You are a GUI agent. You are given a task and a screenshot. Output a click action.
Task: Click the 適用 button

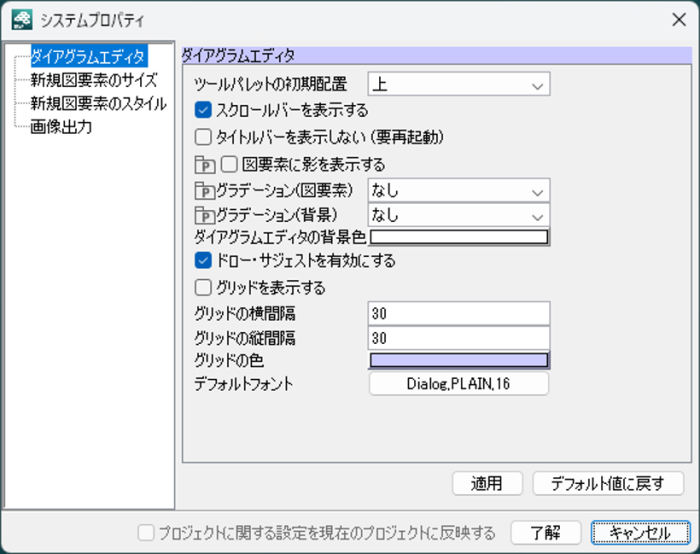tap(488, 484)
